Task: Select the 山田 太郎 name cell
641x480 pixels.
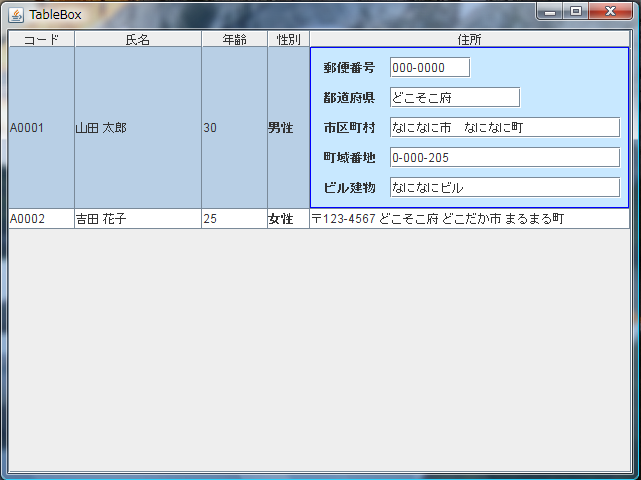Action: coord(138,128)
